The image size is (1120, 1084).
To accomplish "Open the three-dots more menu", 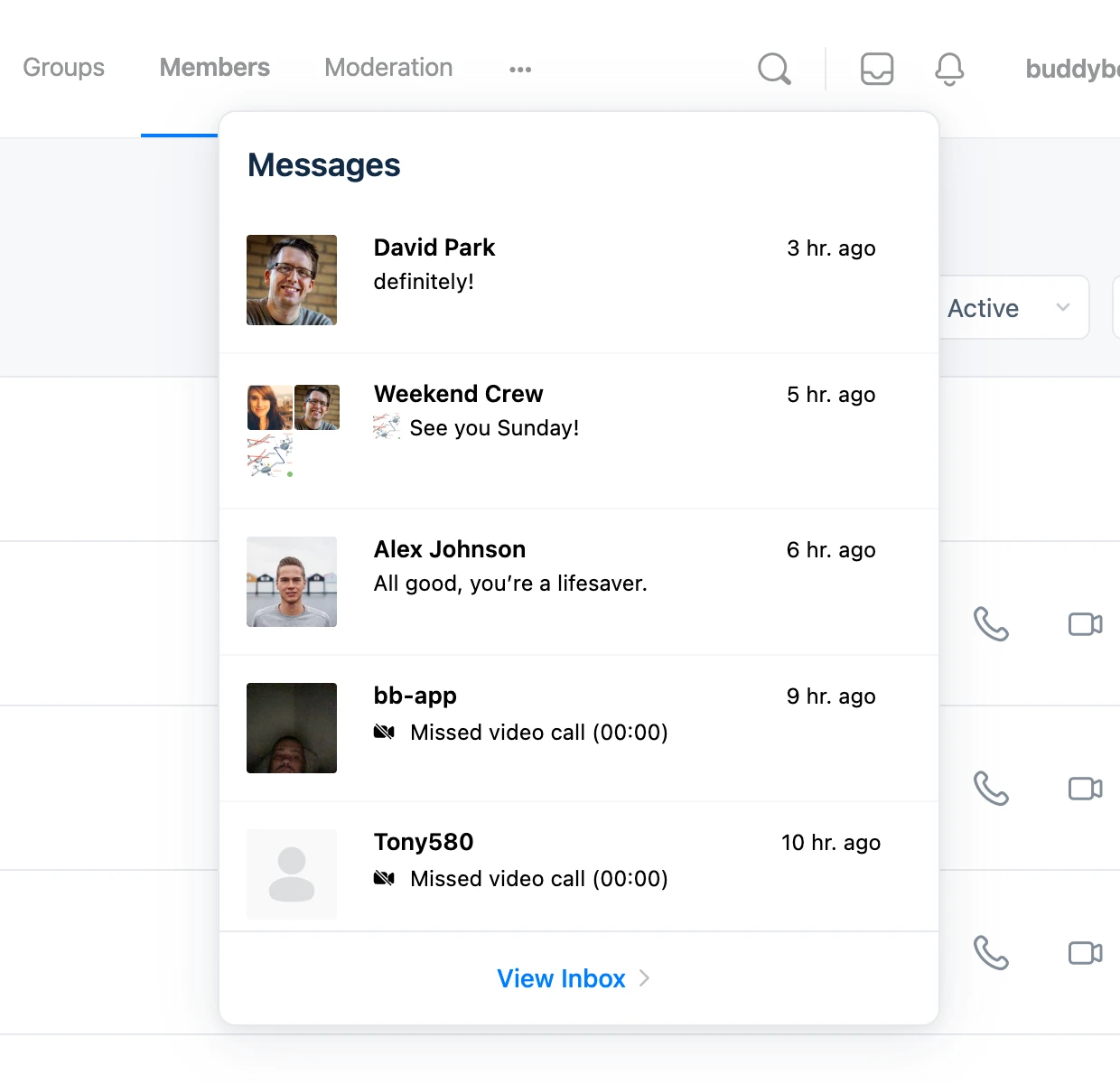I will click(520, 70).
